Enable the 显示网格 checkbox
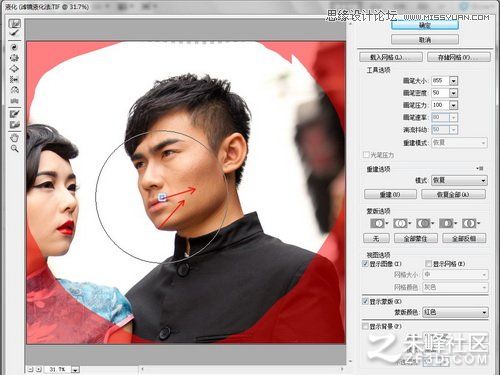500x375 pixels. (x=428, y=264)
